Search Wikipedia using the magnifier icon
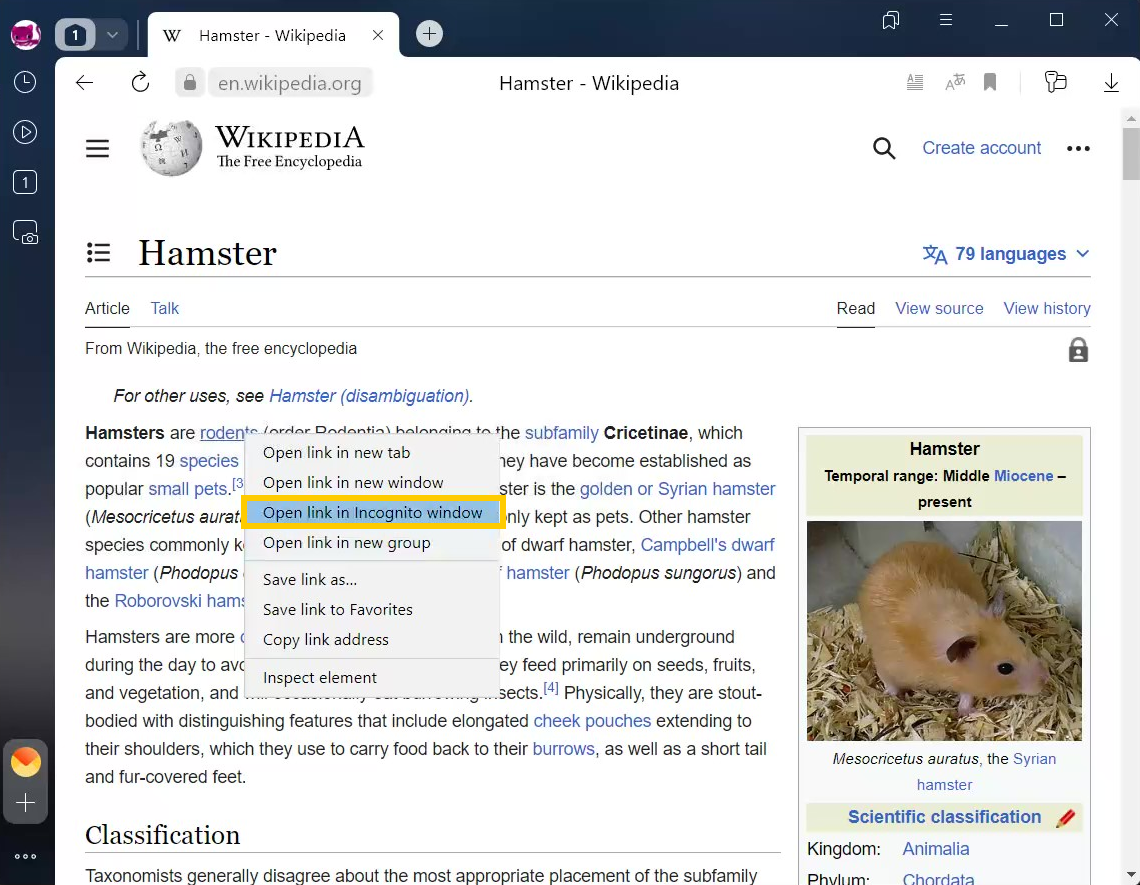This screenshot has width=1140, height=885. pos(884,148)
